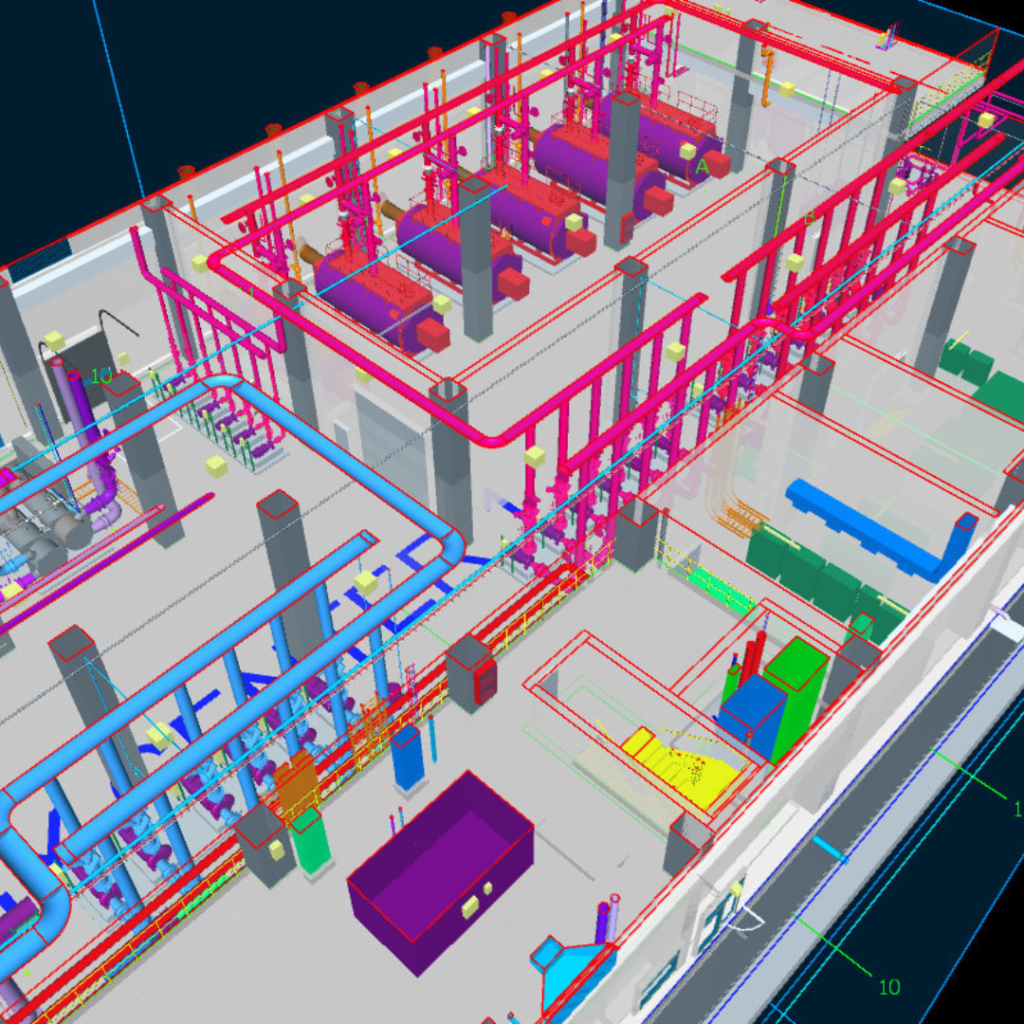Select the small blue cylindrical tank

[408, 759]
